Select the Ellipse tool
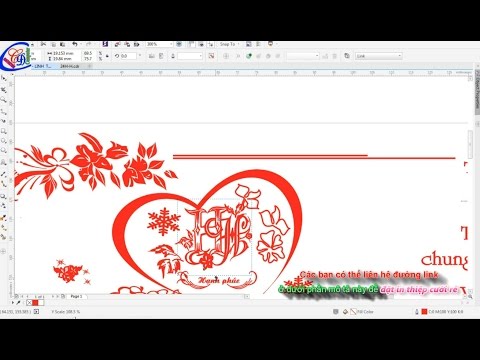Image resolution: width=480 pixels, height=360 pixels. 4,141
